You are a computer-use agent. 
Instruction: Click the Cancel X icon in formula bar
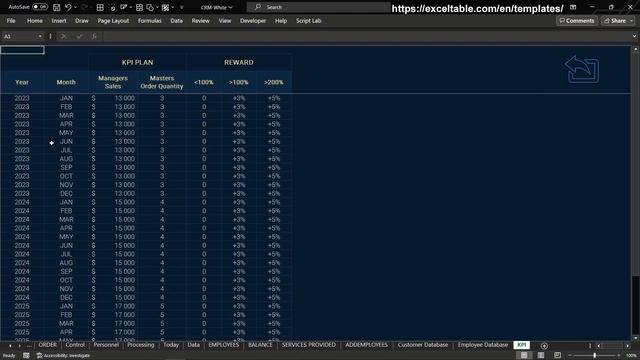(63, 36)
